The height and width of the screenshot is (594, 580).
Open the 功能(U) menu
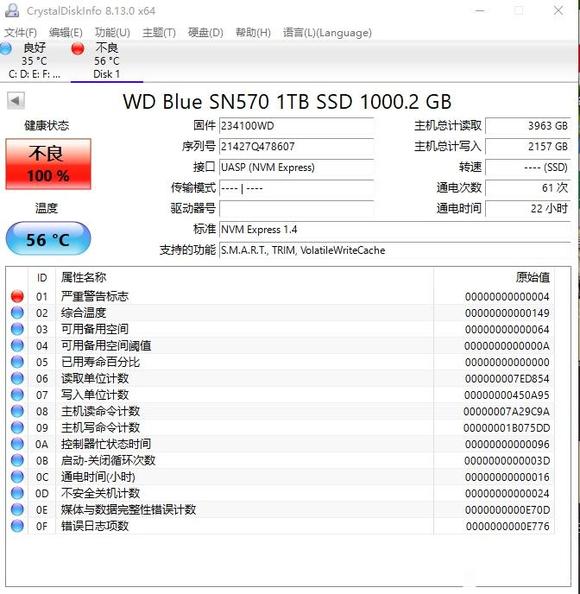pos(113,33)
